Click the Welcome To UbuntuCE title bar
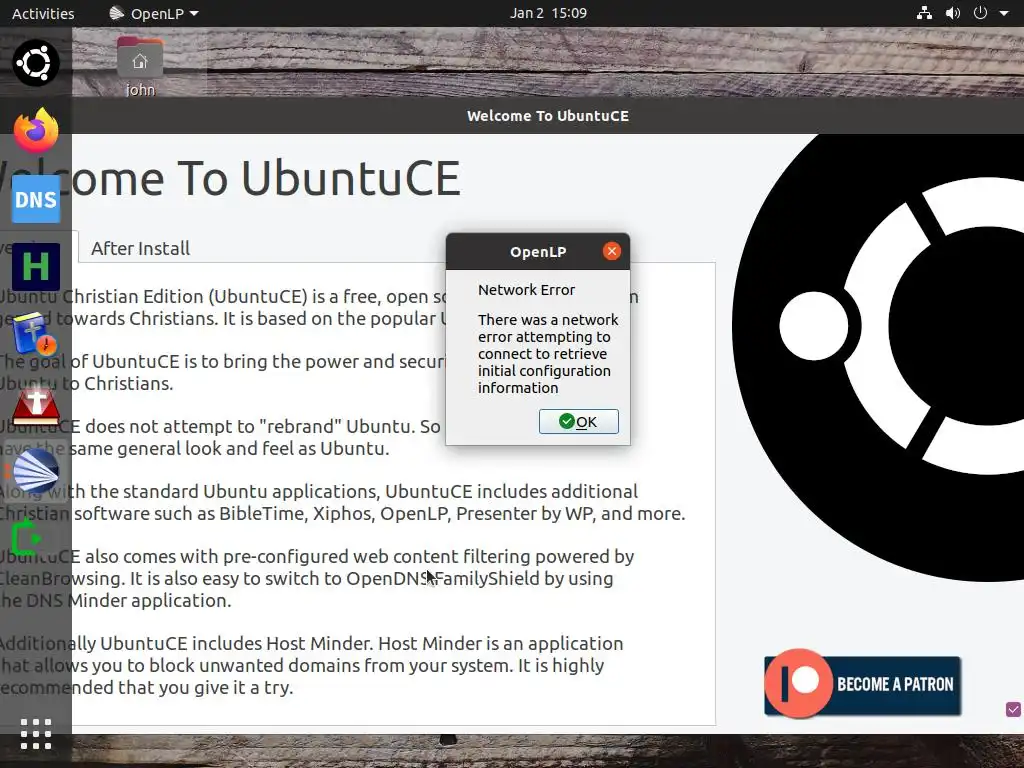The width and height of the screenshot is (1024, 768). (548, 116)
